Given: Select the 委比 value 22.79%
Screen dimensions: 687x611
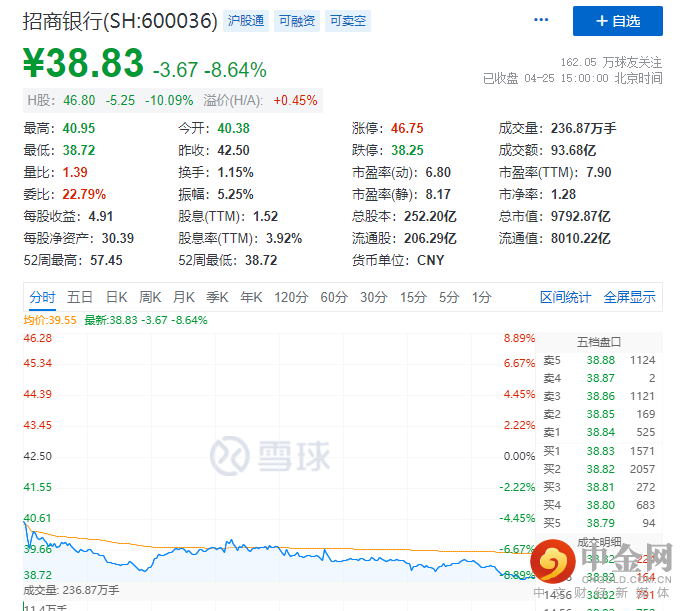Looking at the screenshot, I should (84, 194).
